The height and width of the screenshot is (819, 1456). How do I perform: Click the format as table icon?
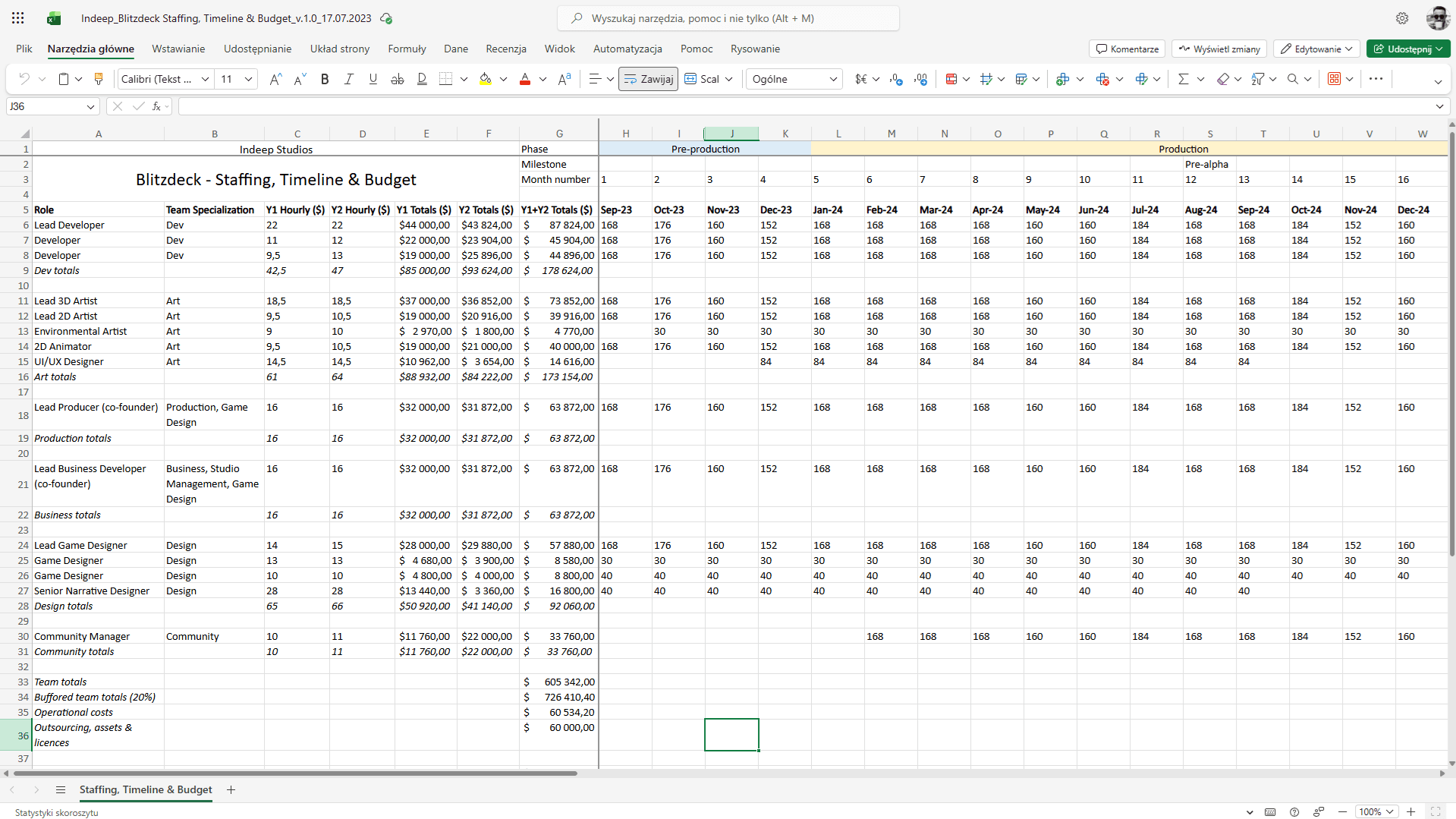pyautogui.click(x=1021, y=79)
